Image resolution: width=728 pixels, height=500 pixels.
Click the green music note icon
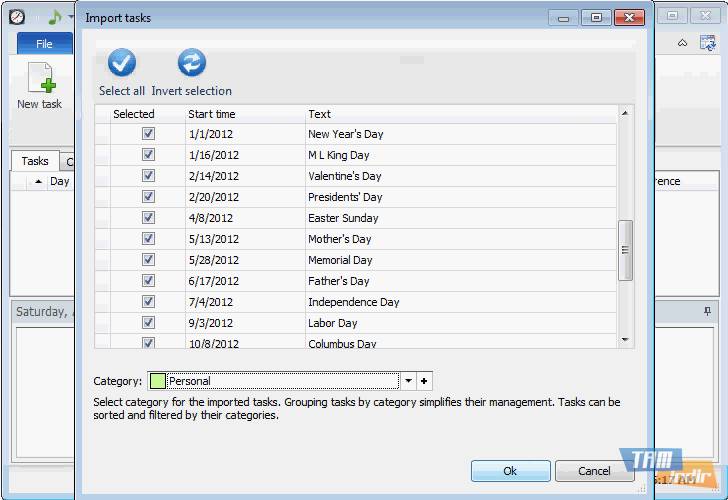[x=54, y=17]
